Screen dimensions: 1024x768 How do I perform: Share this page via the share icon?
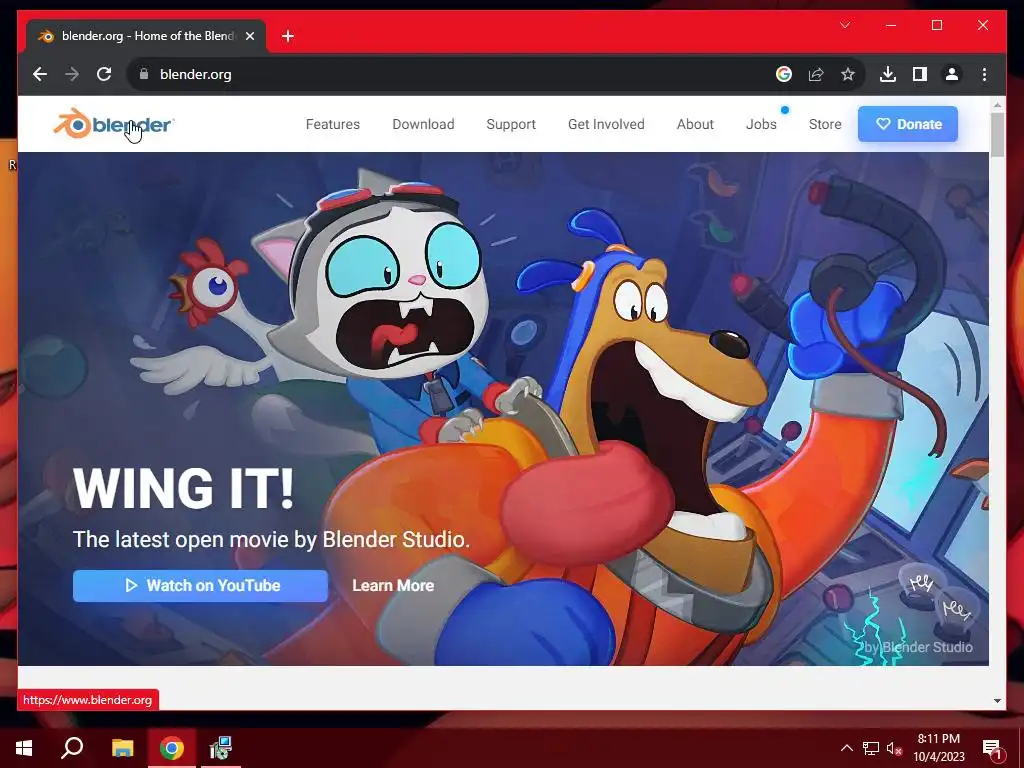(816, 74)
